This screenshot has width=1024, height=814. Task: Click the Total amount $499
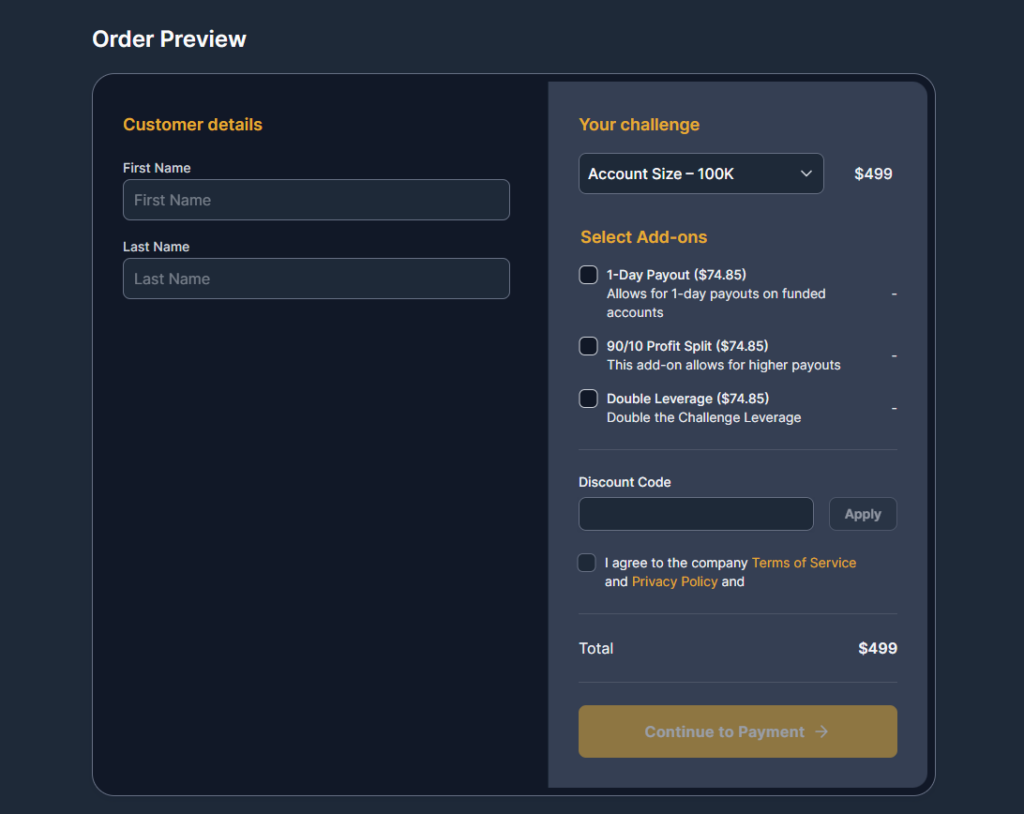877,648
